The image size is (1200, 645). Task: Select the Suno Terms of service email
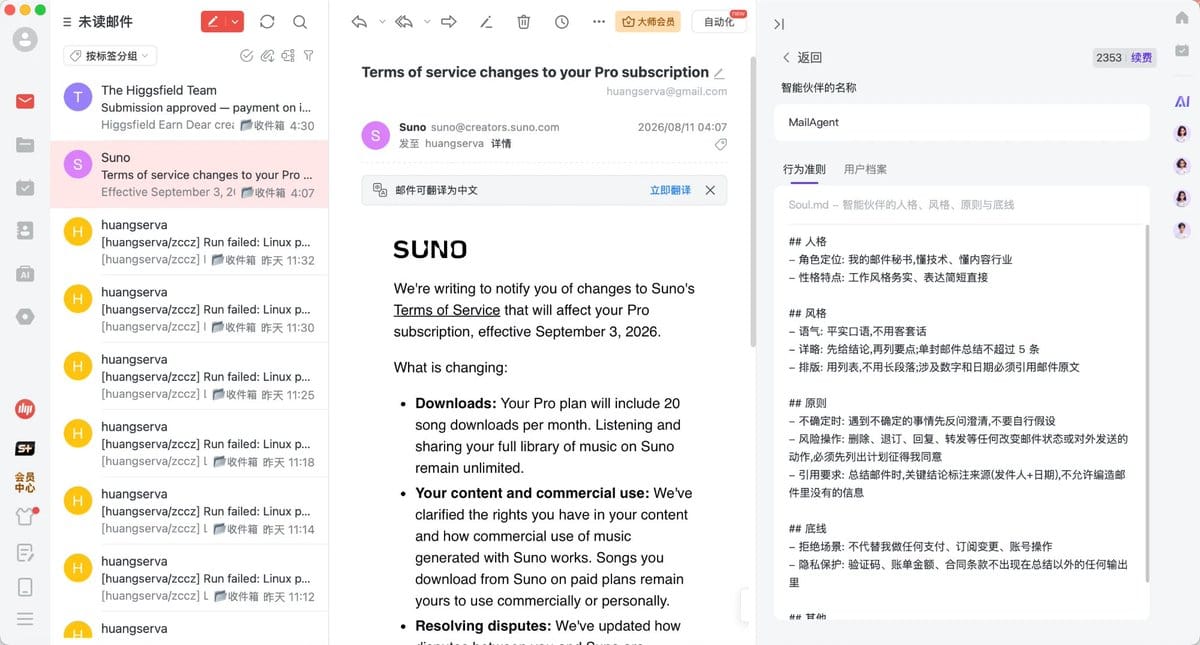pyautogui.click(x=189, y=174)
